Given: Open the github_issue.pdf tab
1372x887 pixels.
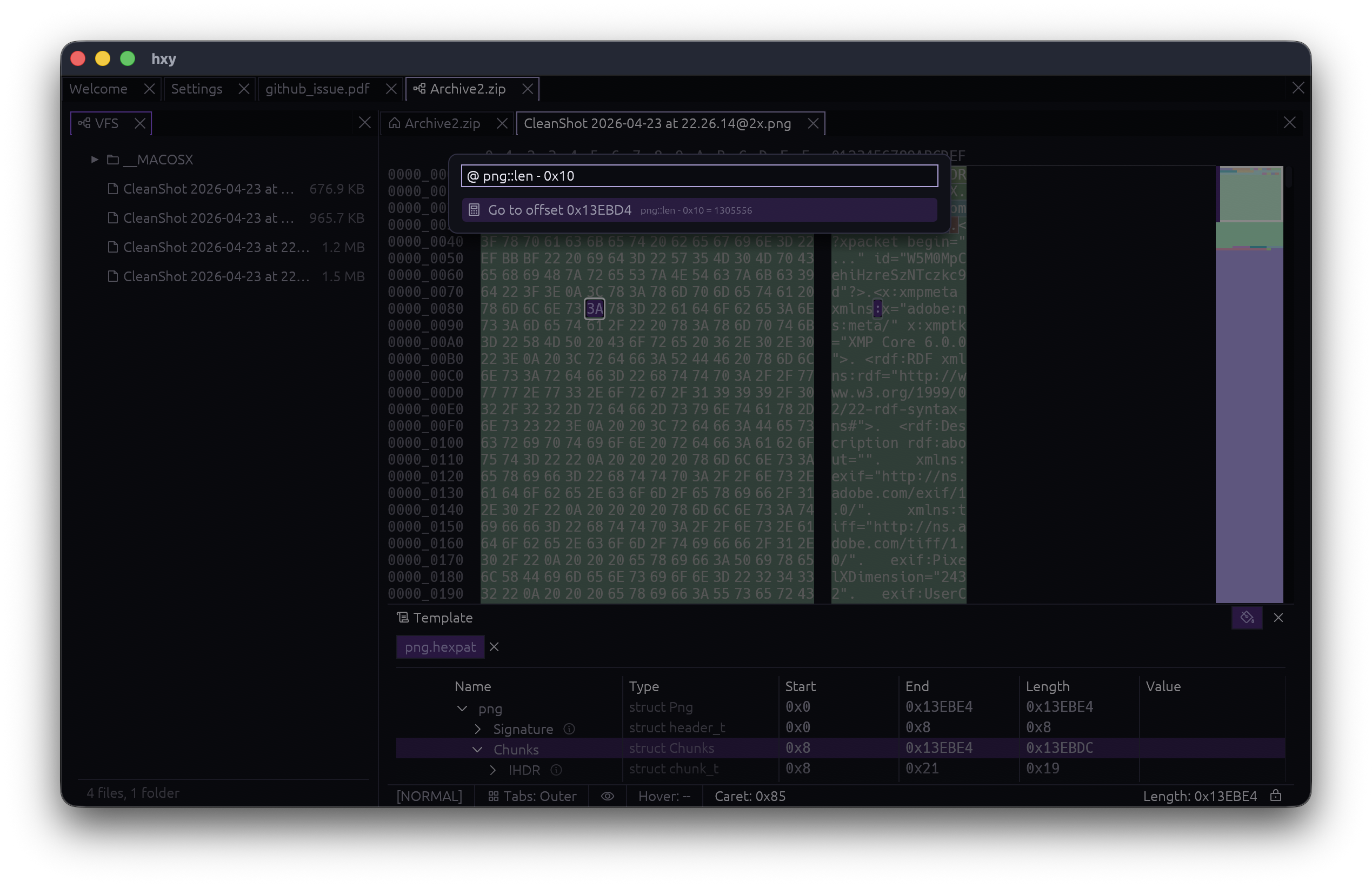Looking at the screenshot, I should (317, 89).
